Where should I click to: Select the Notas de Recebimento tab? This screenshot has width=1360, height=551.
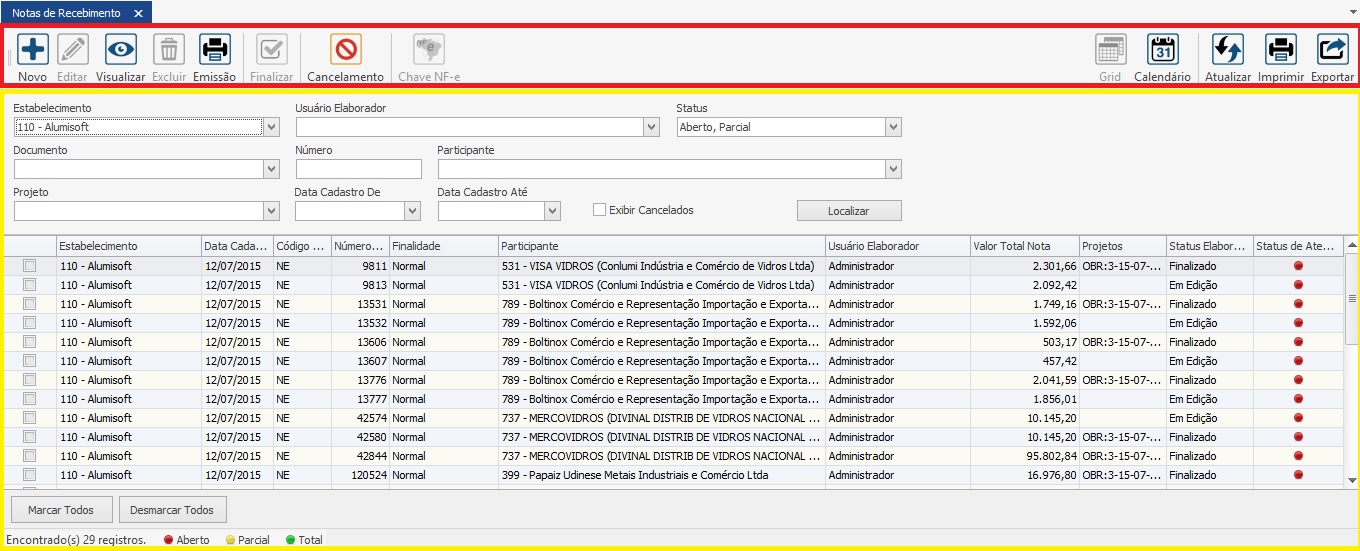point(66,13)
